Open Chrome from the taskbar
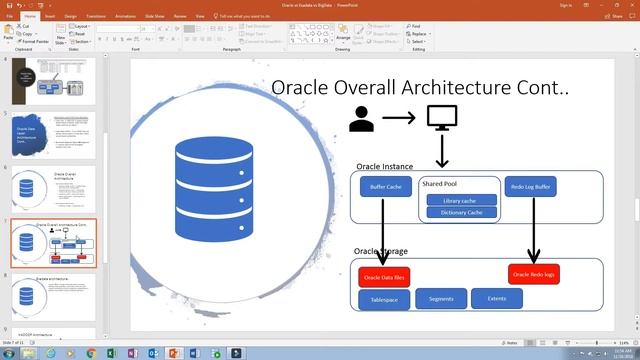Viewport: 640px width, 360px height. (x=91, y=353)
